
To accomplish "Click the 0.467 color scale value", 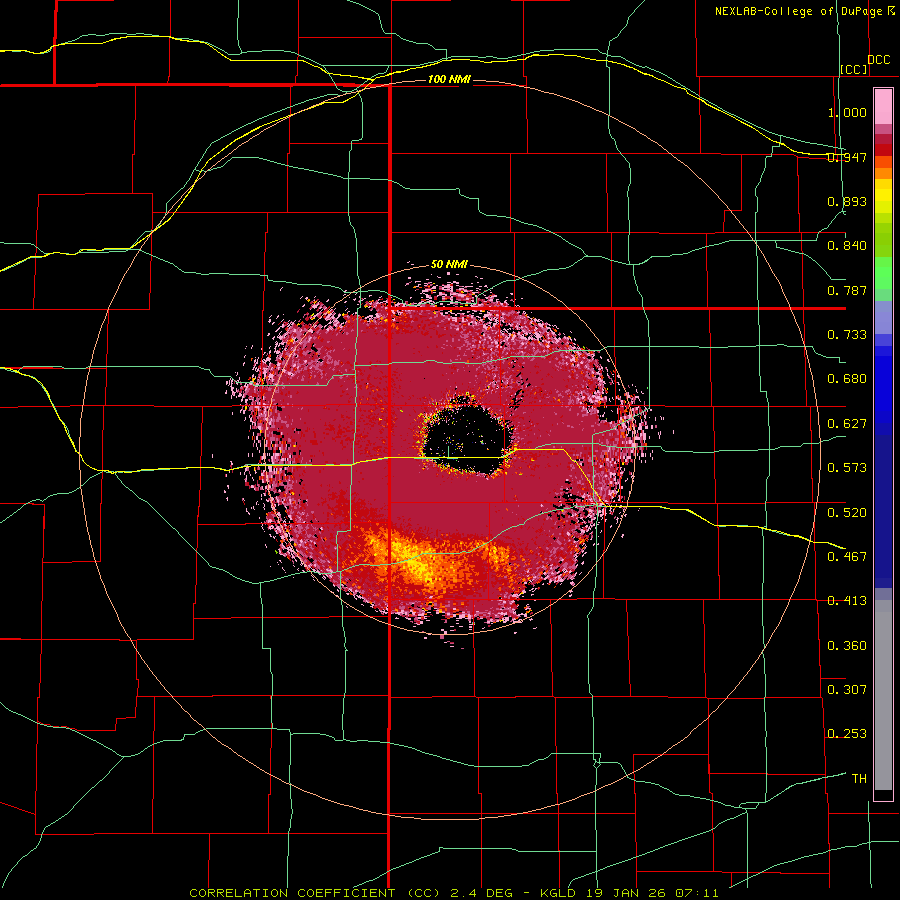I will 847,557.
